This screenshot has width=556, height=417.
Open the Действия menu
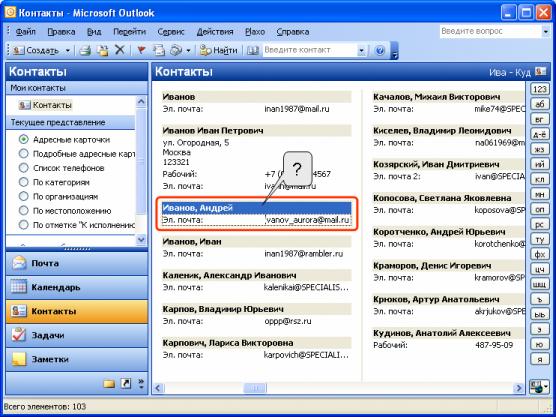coord(215,32)
